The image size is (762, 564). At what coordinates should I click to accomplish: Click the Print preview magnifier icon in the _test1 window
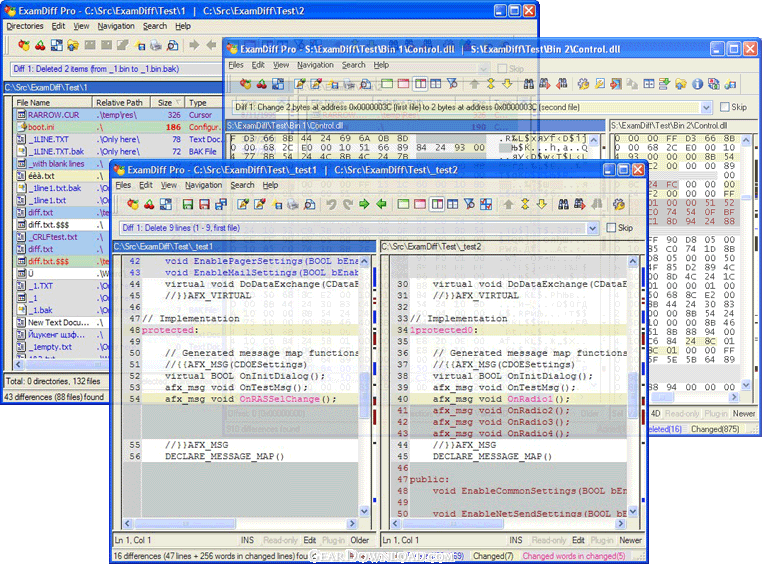pos(310,205)
